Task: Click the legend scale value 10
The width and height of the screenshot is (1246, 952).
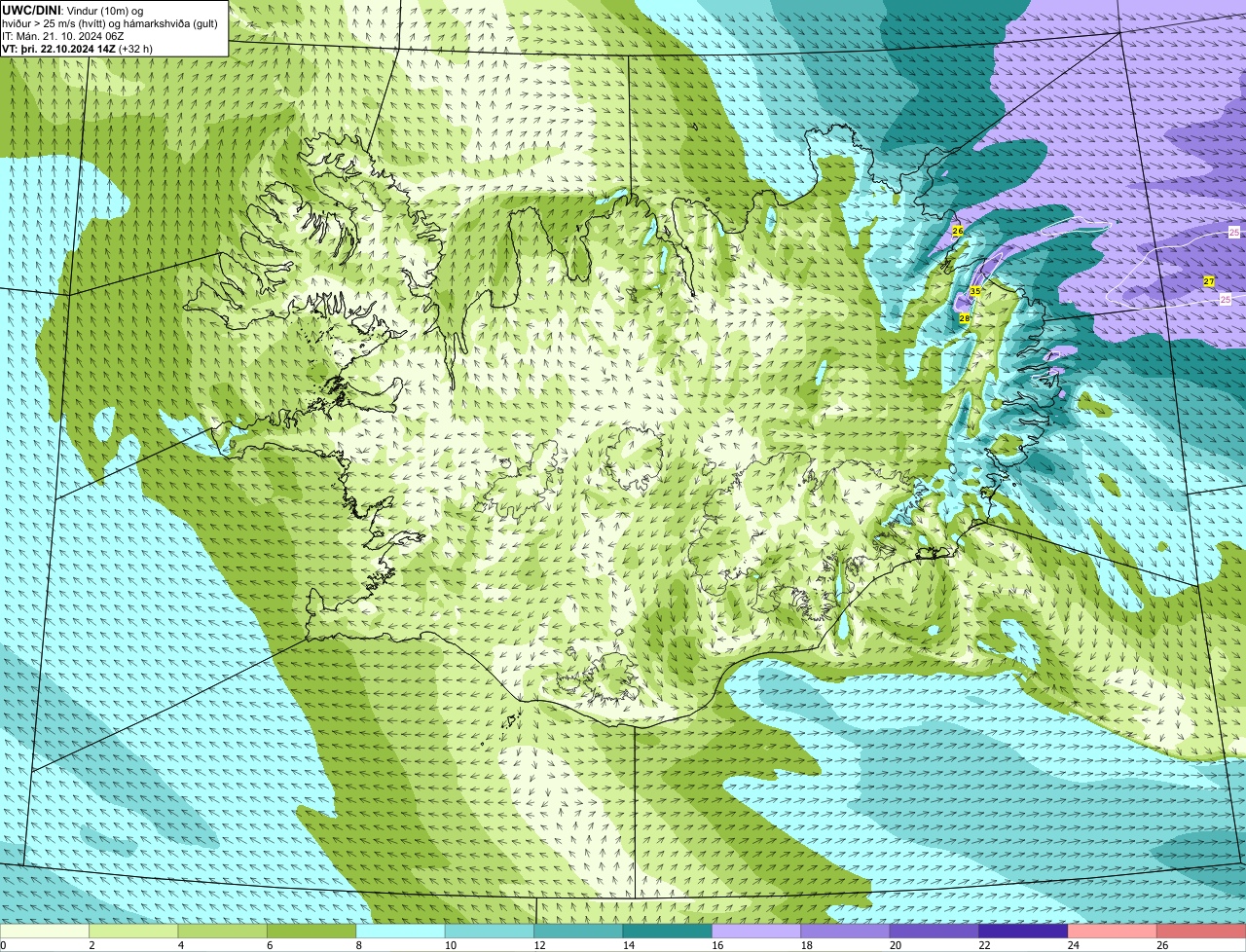Action: (x=451, y=945)
